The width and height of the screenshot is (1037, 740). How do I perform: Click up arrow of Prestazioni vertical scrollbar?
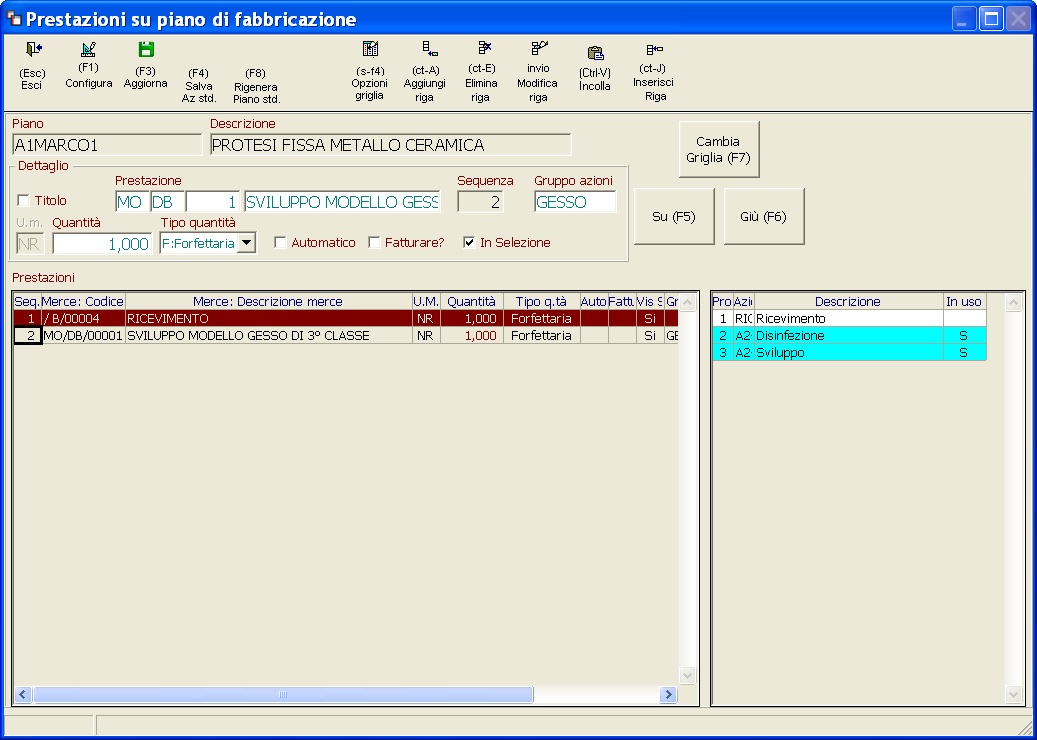688,303
